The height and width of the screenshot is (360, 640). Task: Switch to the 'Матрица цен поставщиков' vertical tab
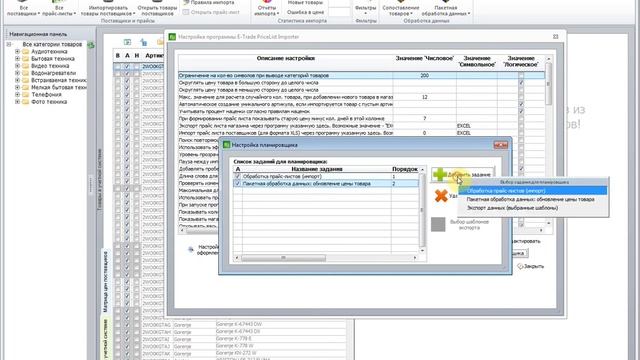(x=105, y=282)
